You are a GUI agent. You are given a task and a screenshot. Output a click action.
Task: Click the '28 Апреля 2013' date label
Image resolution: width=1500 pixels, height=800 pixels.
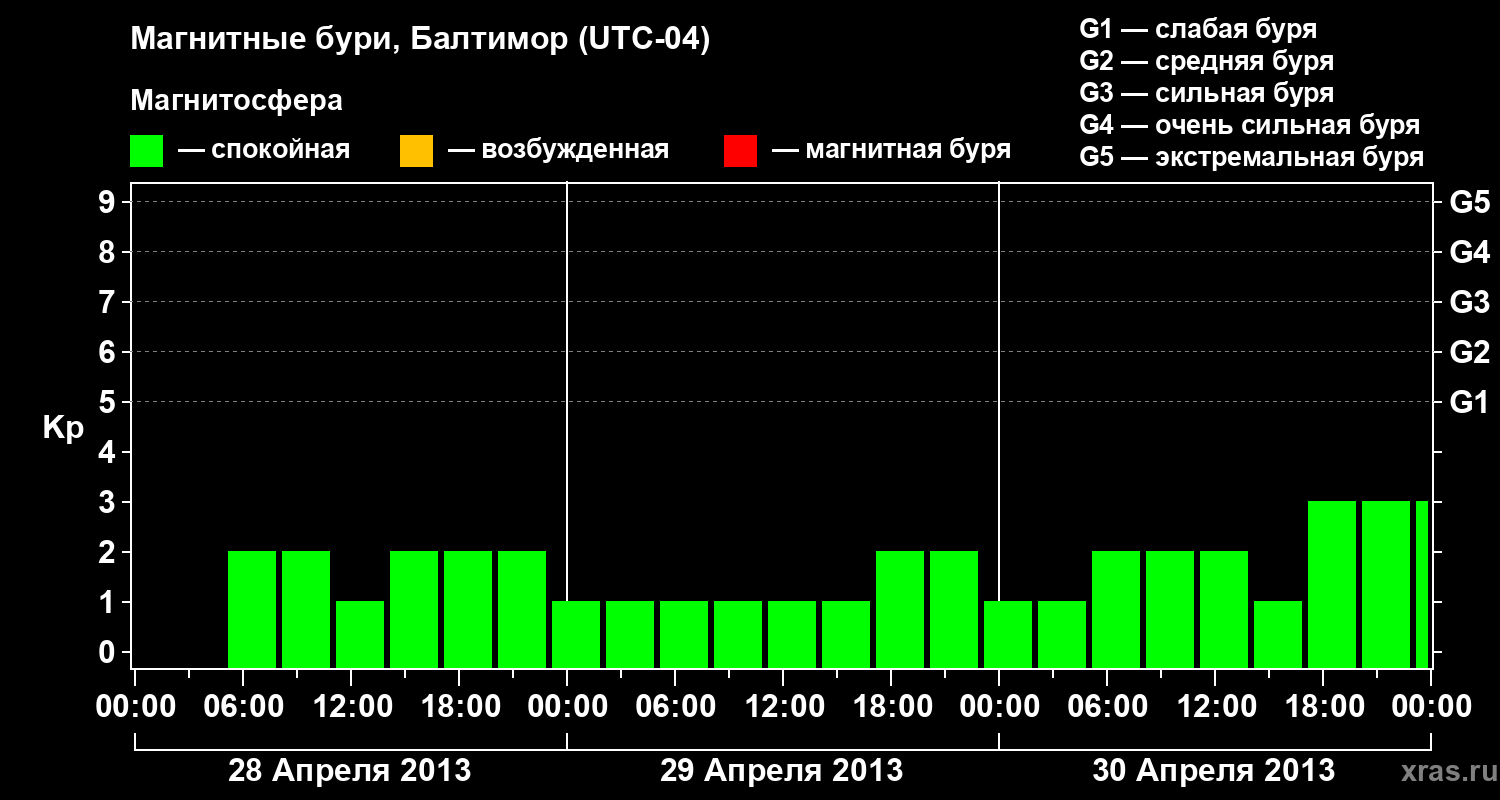tap(350, 771)
